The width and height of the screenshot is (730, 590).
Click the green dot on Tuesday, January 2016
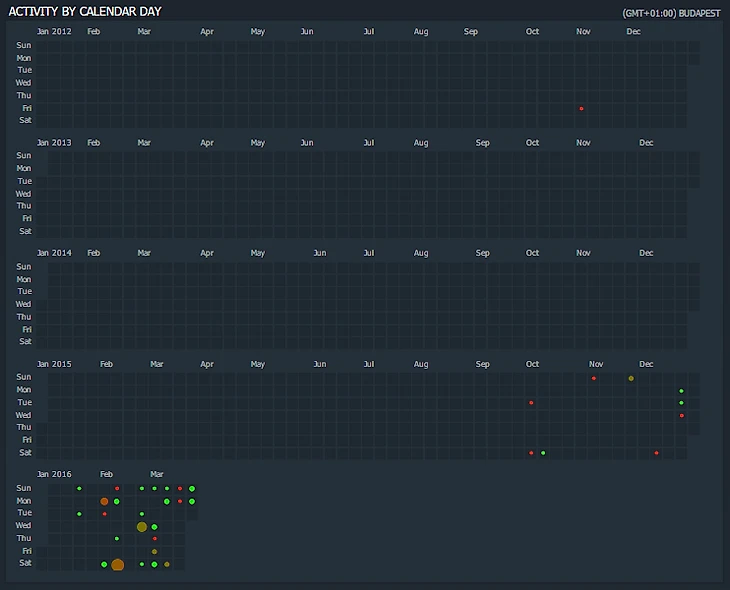point(79,514)
